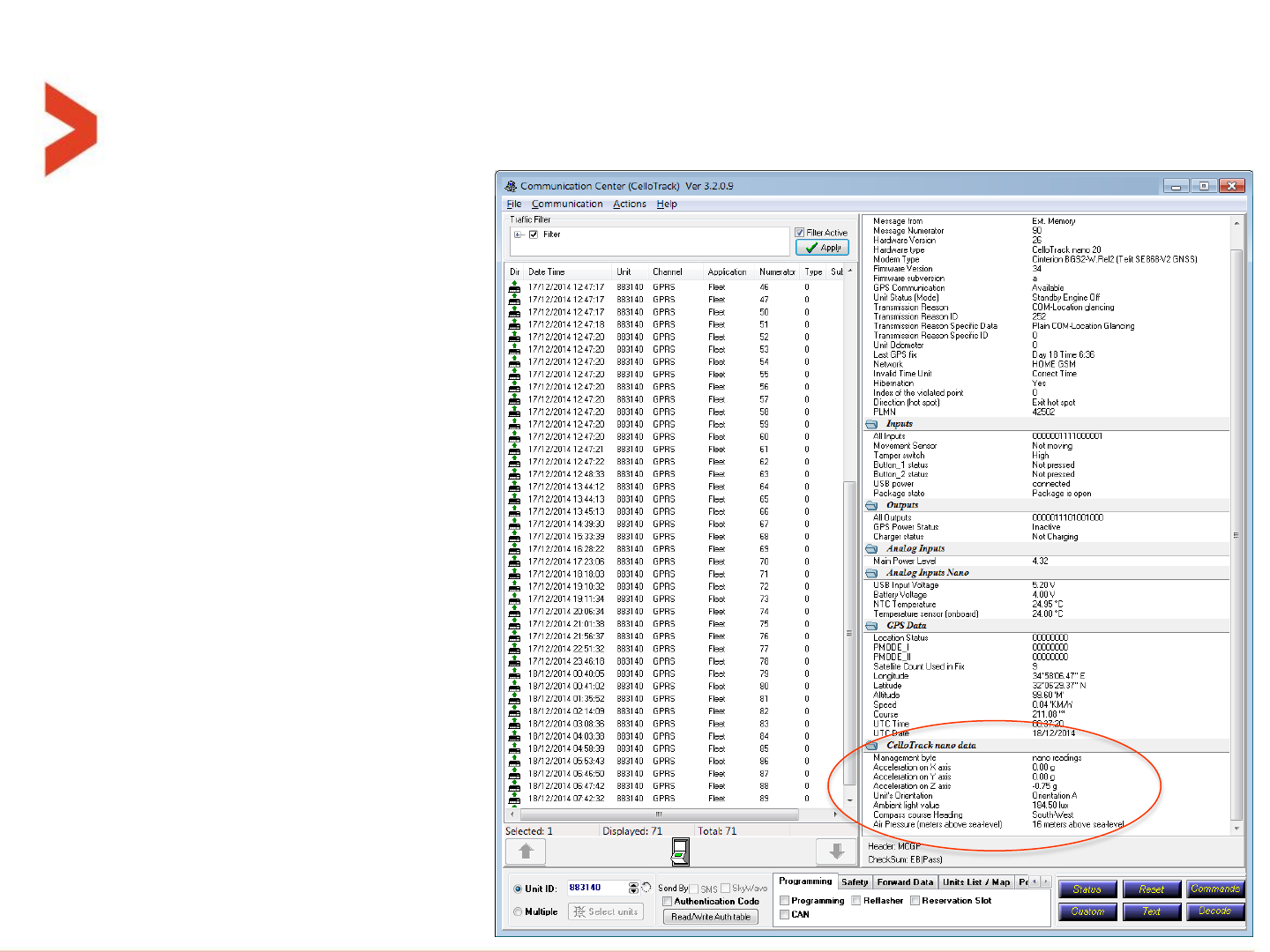Image resolution: width=1270 pixels, height=952 pixels.
Task: Open the Communication menu
Action: 567,205
